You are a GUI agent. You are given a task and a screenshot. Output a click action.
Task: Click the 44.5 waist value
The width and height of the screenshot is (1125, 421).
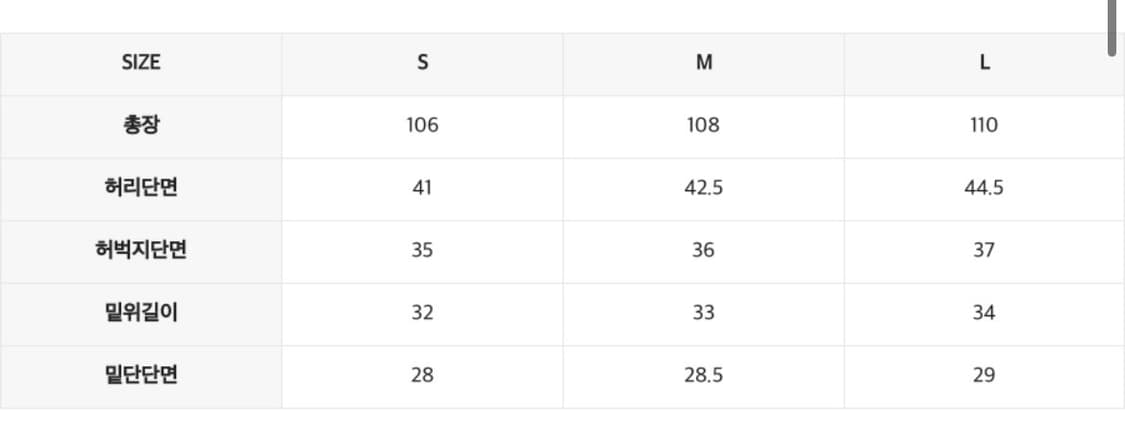[984, 187]
